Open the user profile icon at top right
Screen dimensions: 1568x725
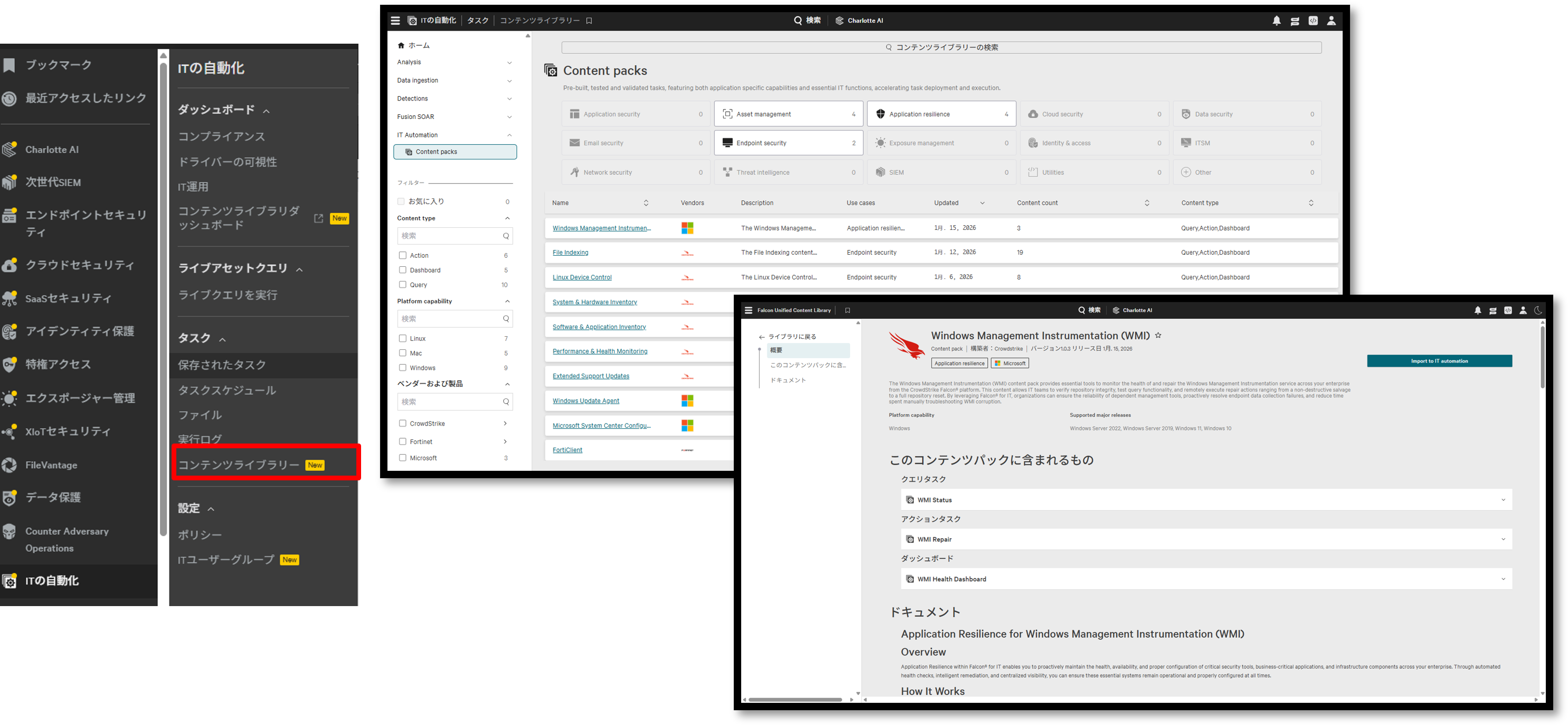click(x=1331, y=21)
